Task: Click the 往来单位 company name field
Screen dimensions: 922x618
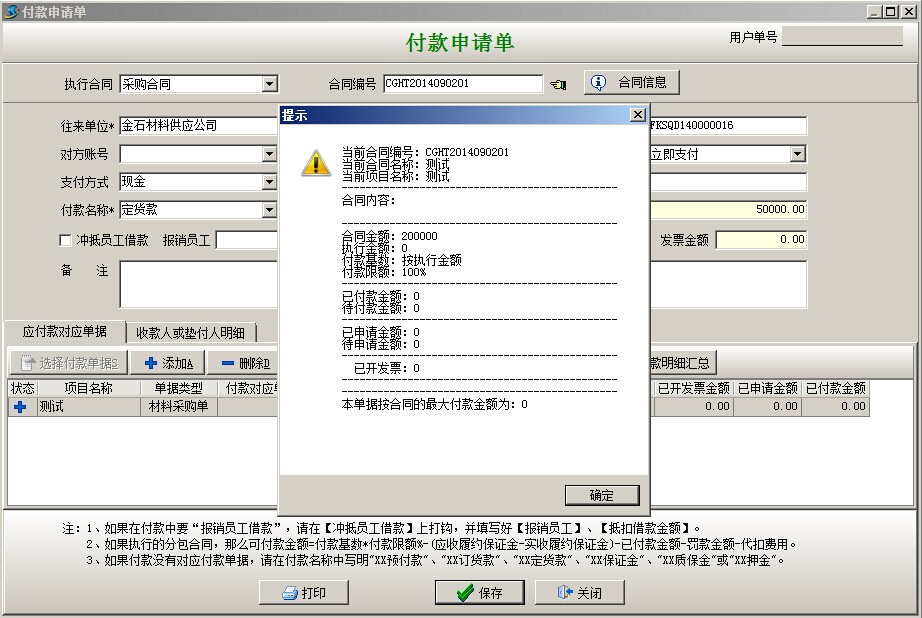Action: [x=198, y=126]
